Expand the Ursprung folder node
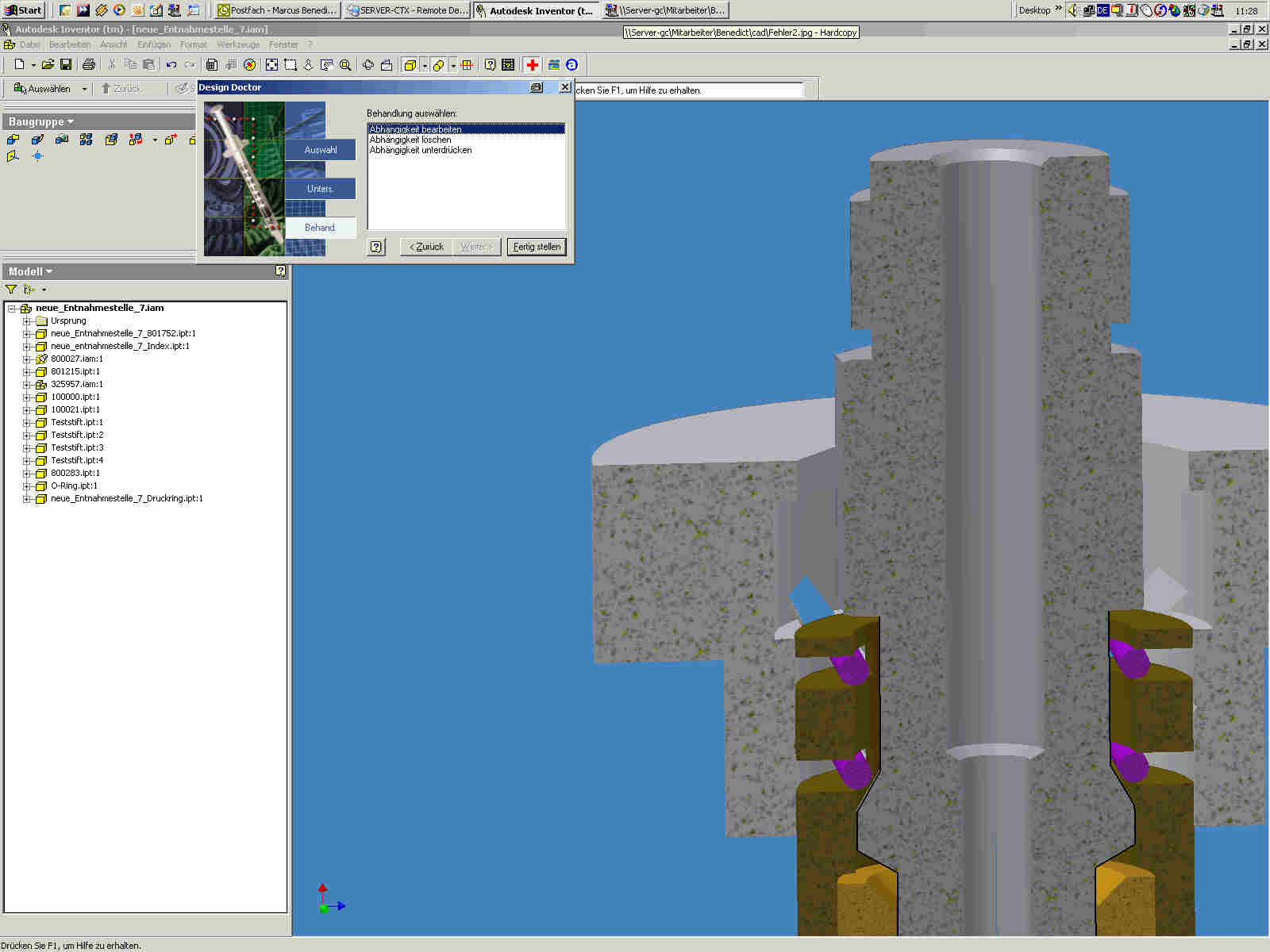 pos(27,321)
